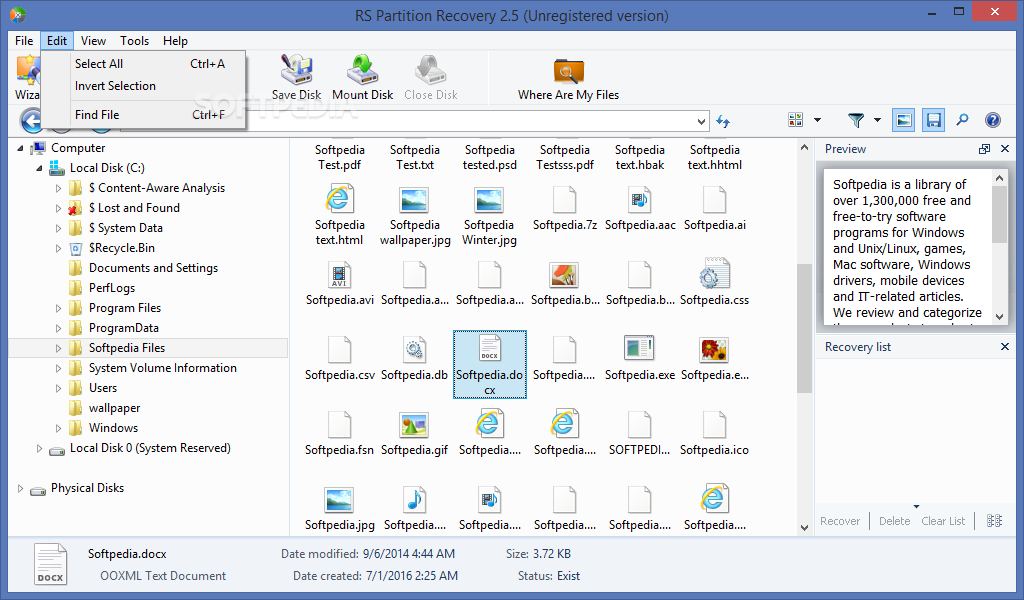Click the file list vertical scrollbar
This screenshot has height=600, width=1024.
pyautogui.click(x=804, y=328)
